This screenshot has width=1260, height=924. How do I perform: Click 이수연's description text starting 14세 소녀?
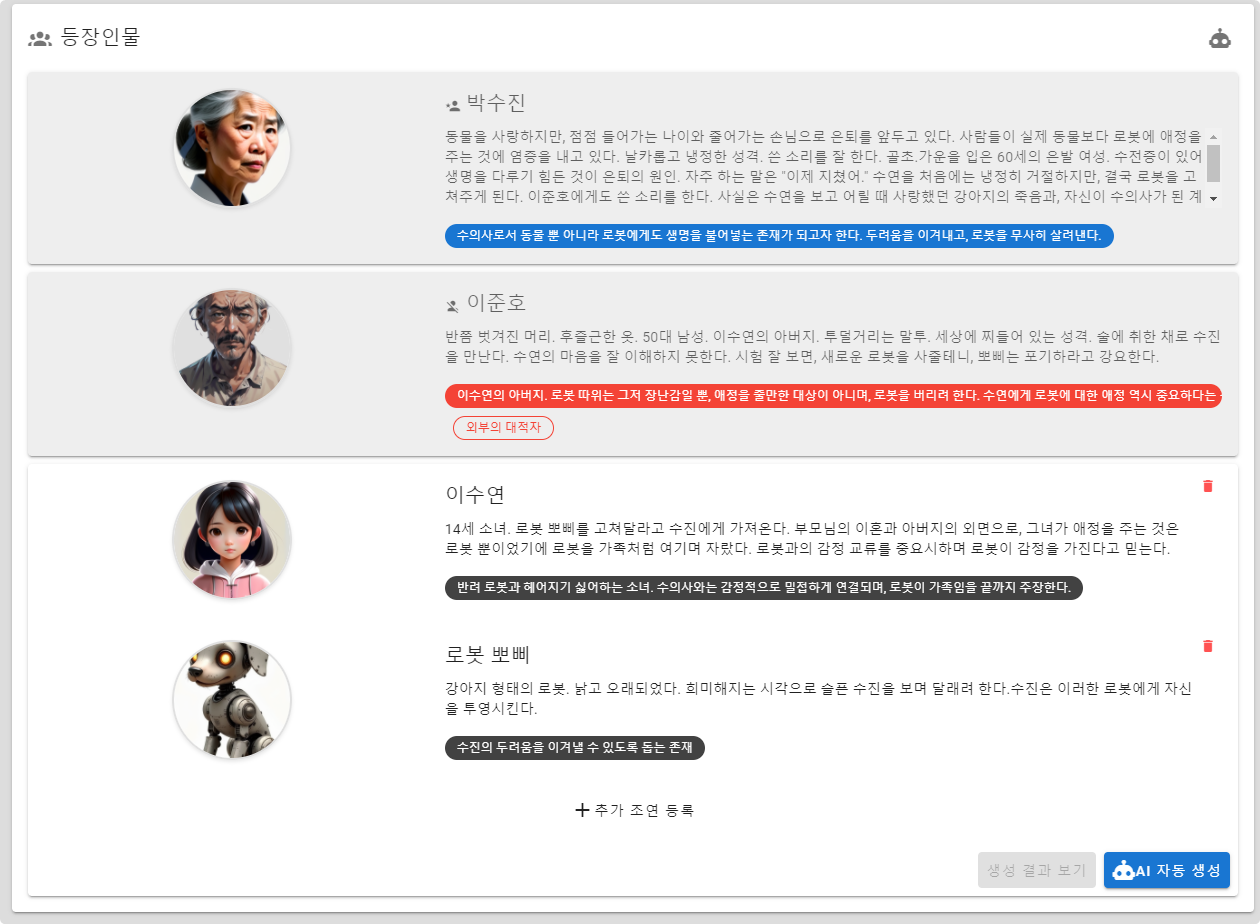(812, 538)
